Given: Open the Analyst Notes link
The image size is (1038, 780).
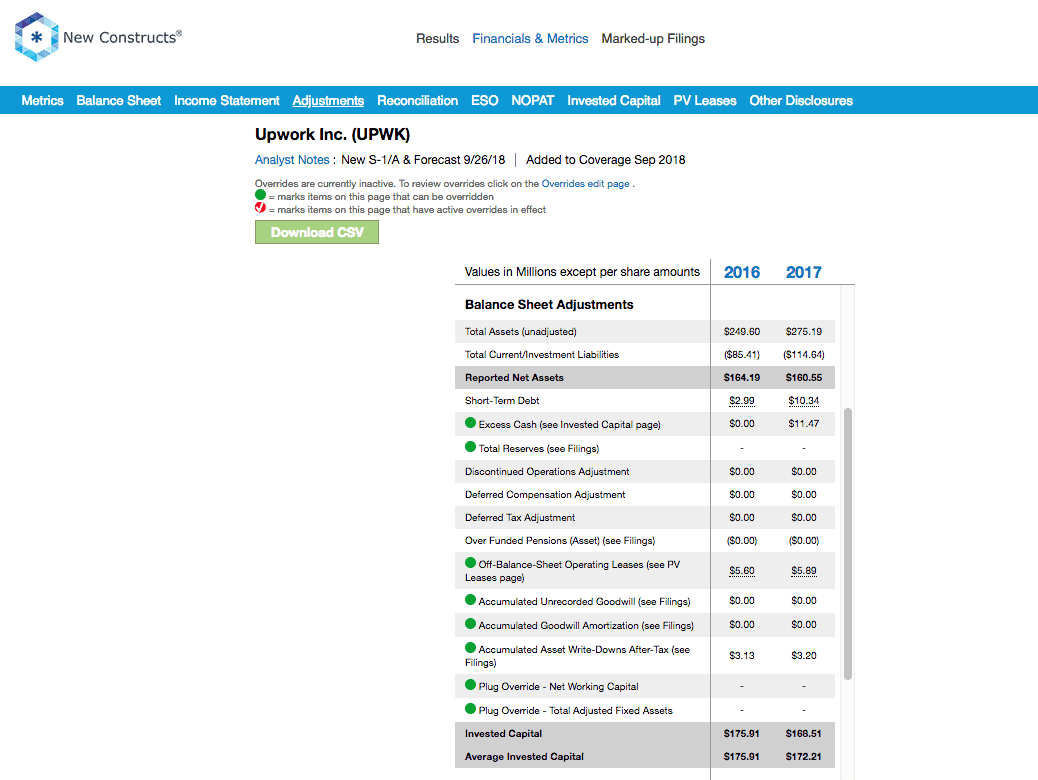Looking at the screenshot, I should pyautogui.click(x=292, y=160).
